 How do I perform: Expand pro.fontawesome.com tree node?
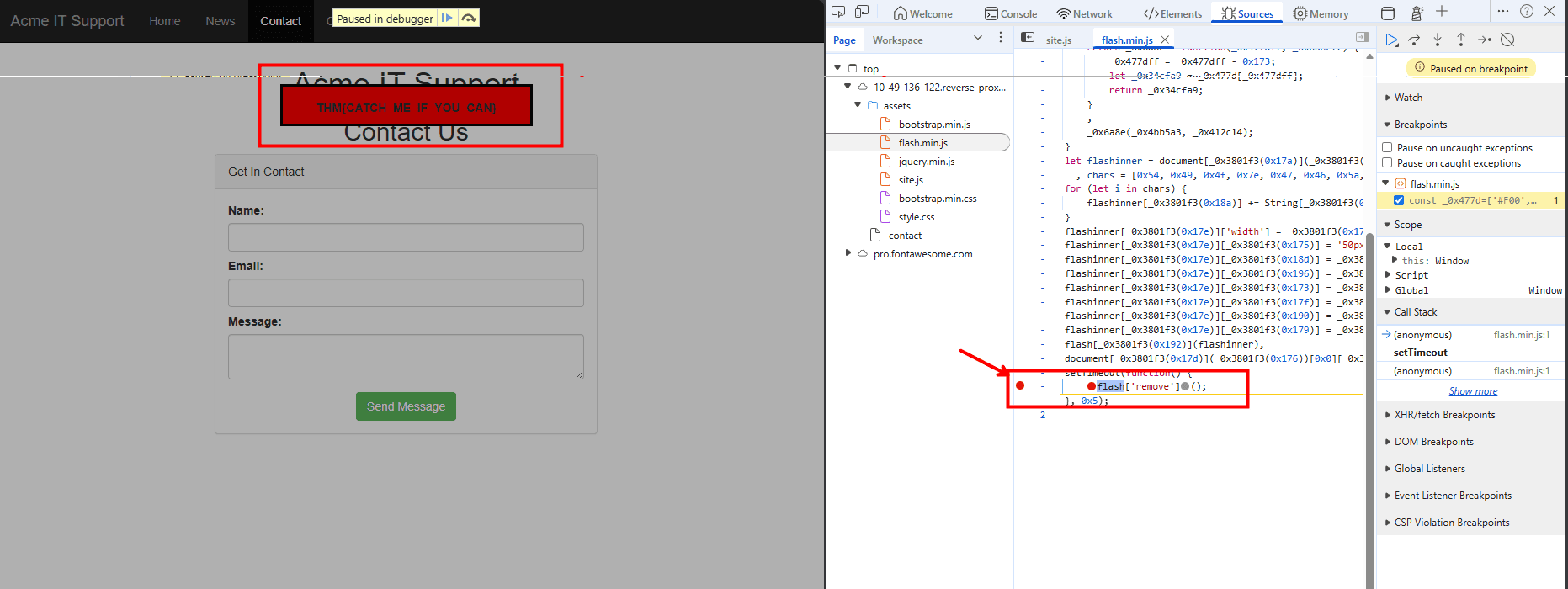pyautogui.click(x=848, y=253)
